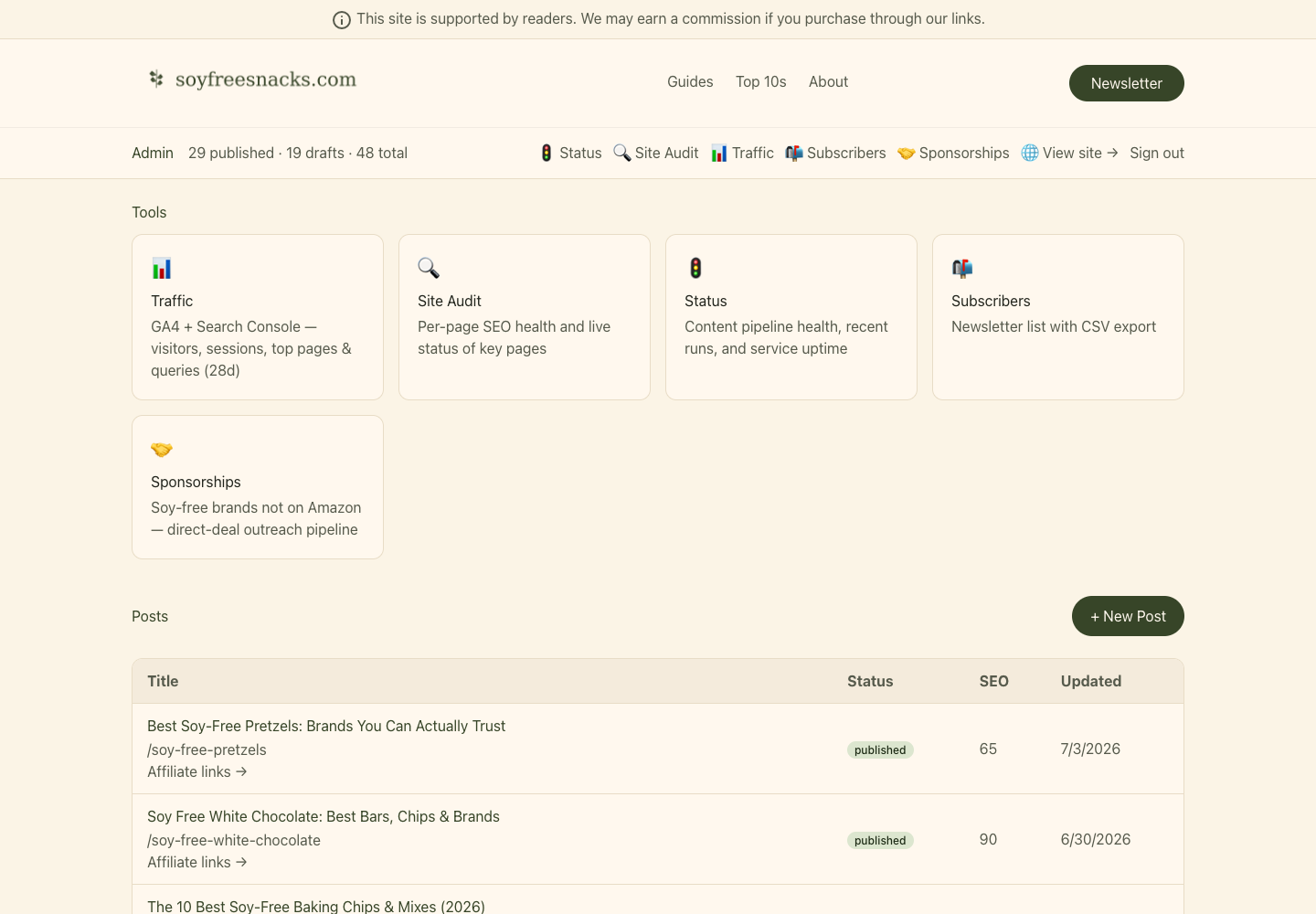
Task: Click the magnifier icon beside Site Audit in admin bar
Action: 622,153
